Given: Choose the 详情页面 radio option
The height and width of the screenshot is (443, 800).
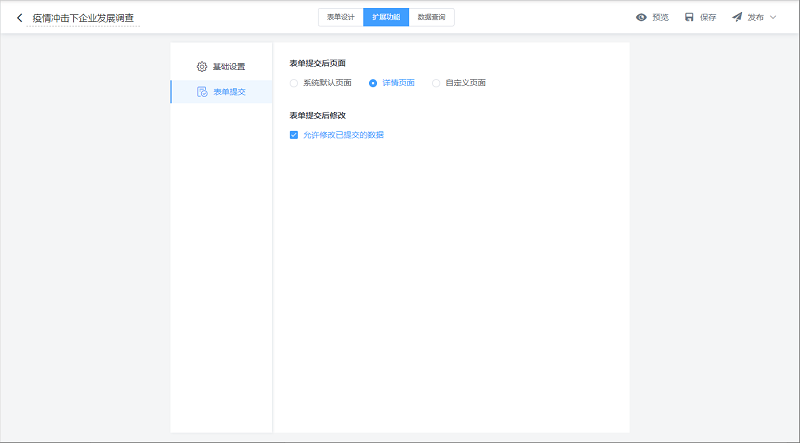Looking at the screenshot, I should 373,83.
